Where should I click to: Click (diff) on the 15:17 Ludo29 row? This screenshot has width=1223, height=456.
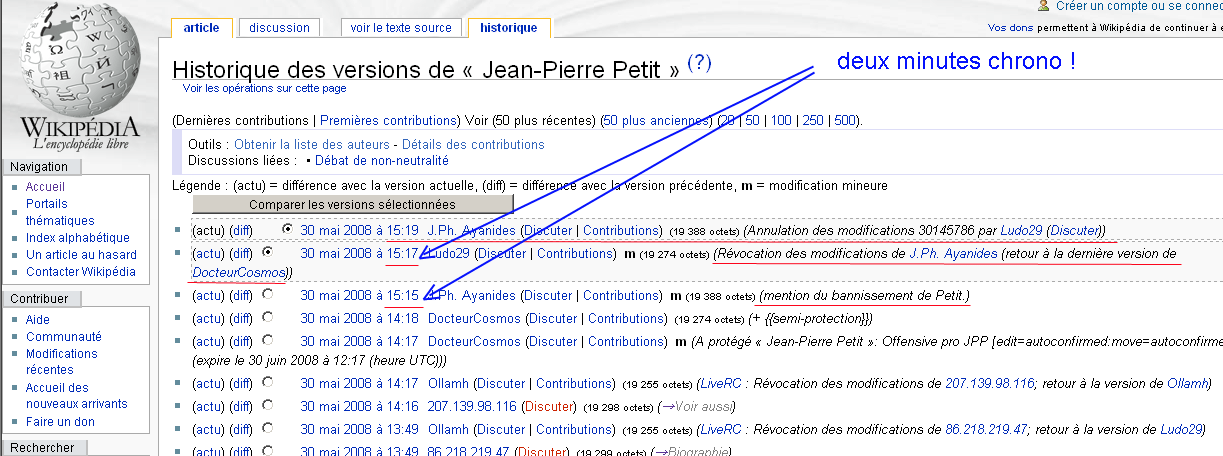pos(241,254)
